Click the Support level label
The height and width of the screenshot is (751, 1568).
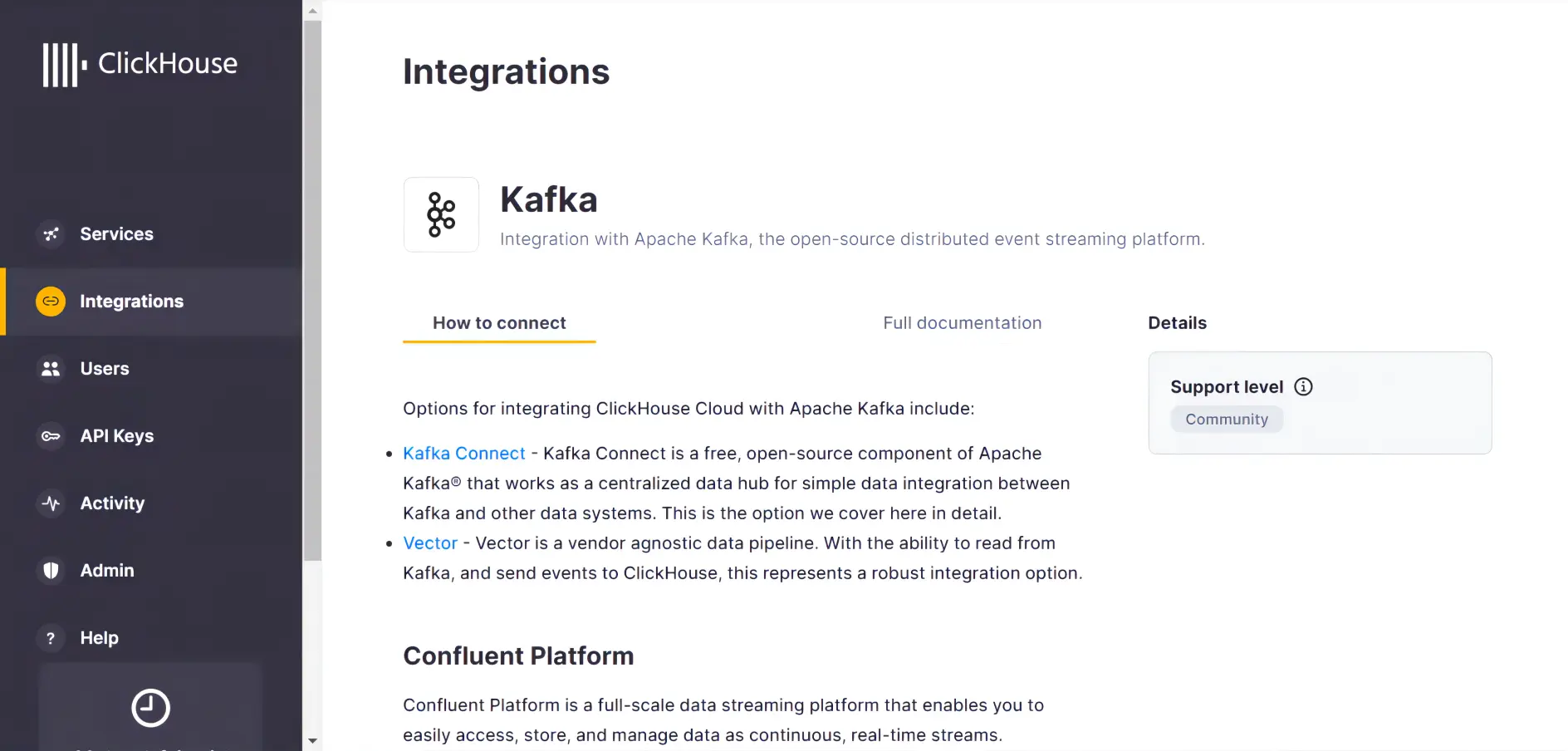tap(1227, 387)
